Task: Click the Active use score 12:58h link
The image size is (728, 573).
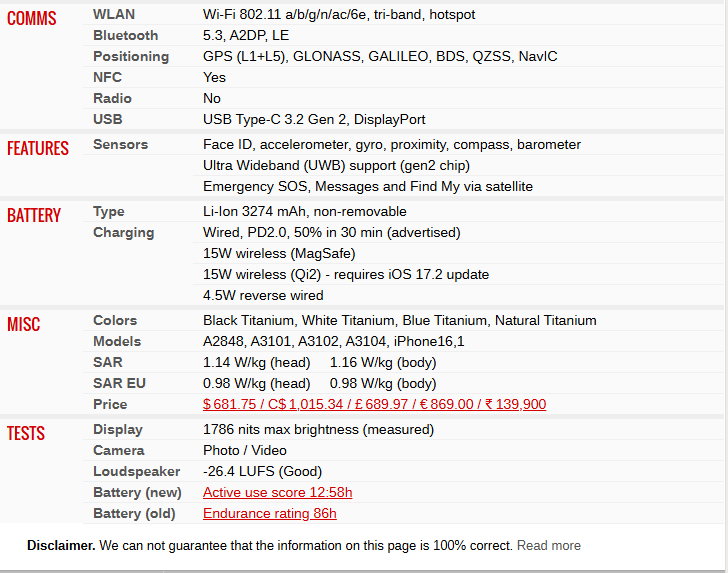Action: (277, 493)
